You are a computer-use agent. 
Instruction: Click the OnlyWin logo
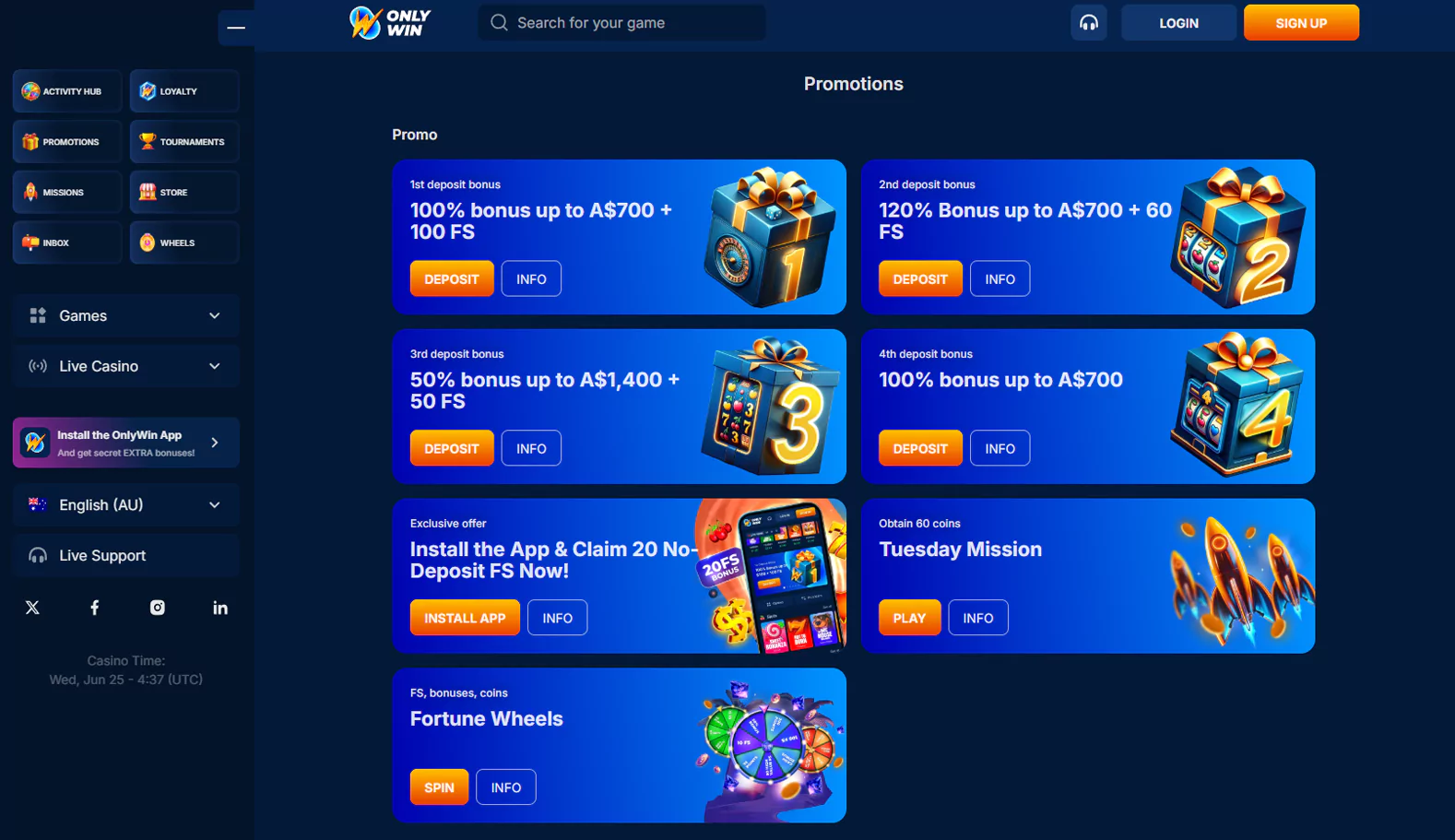pyautogui.click(x=390, y=23)
